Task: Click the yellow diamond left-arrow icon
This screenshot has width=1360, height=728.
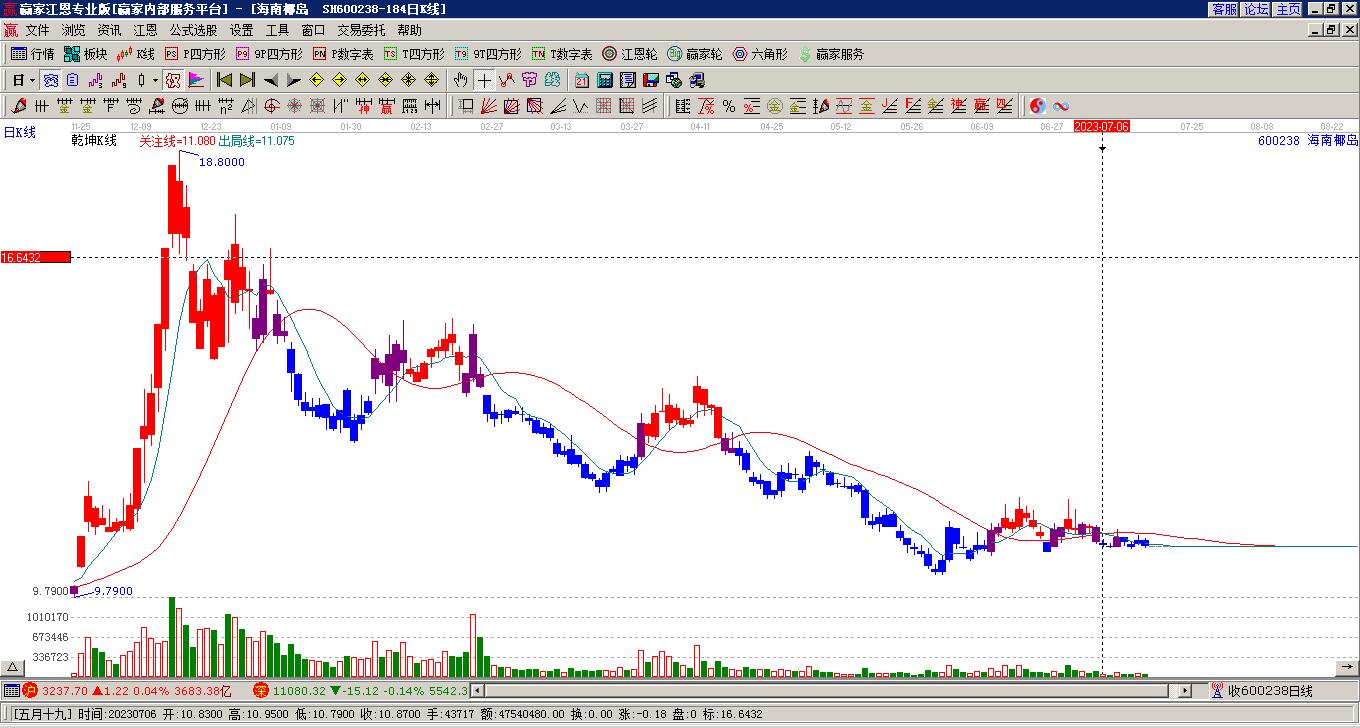Action: [316, 80]
